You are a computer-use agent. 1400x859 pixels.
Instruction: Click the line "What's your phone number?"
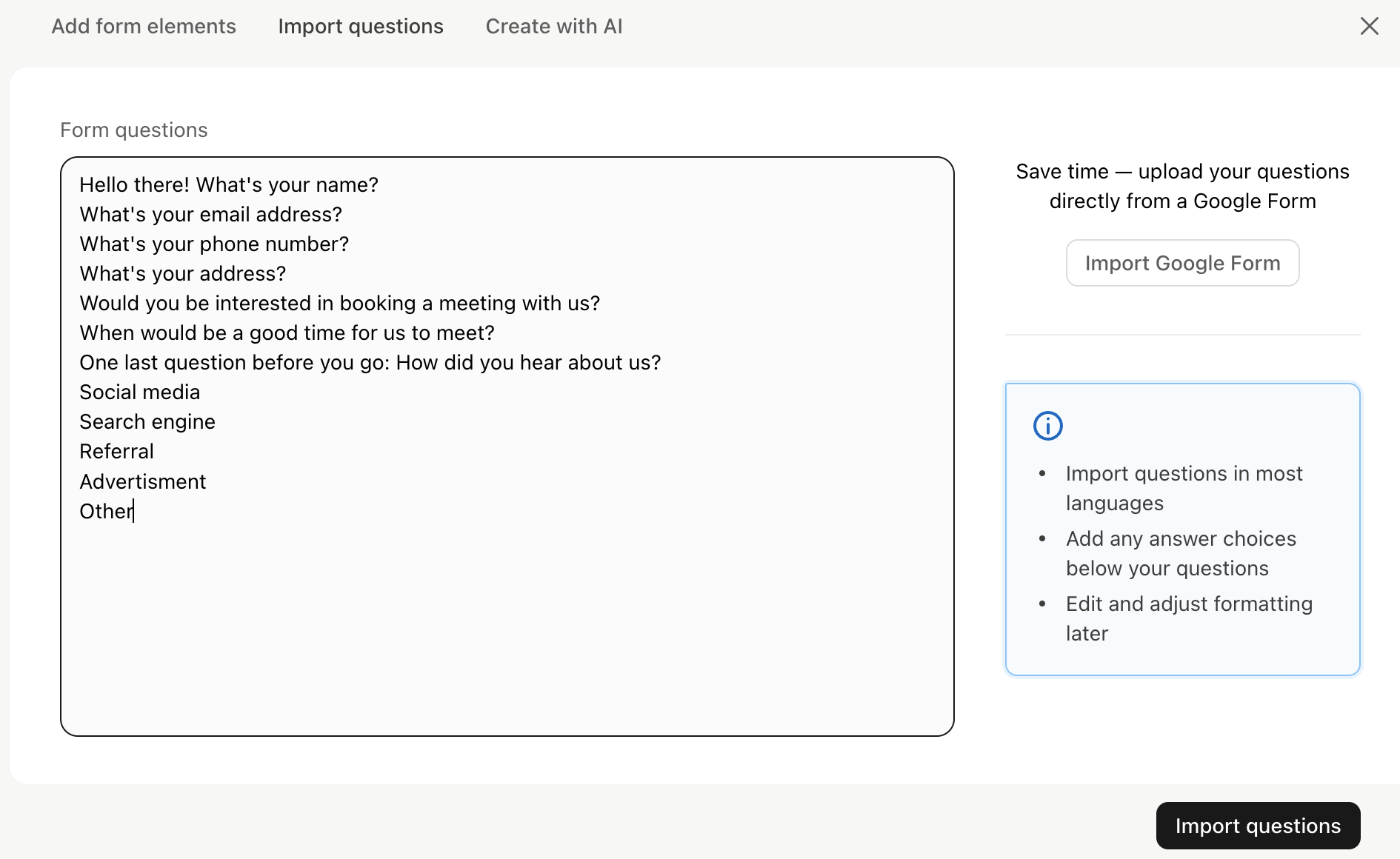[214, 244]
